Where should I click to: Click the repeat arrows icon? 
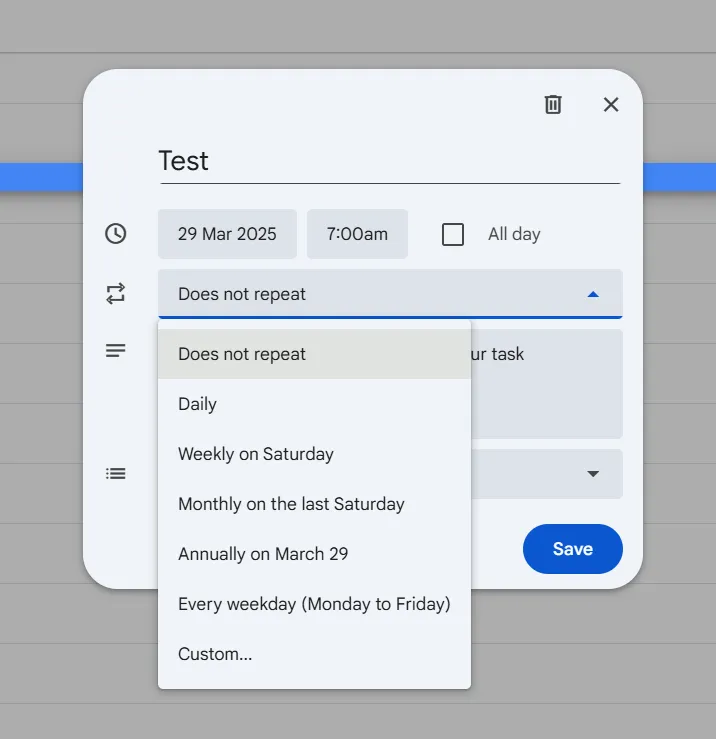click(115, 294)
